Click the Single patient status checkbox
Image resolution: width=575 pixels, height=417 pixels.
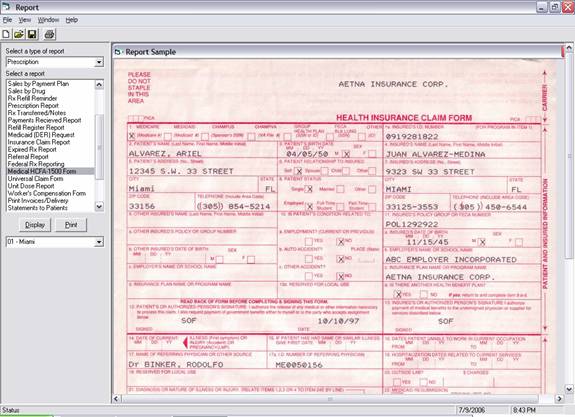coord(309,189)
